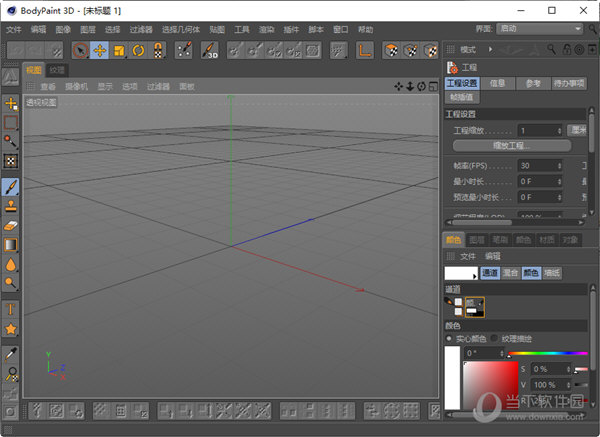Viewport: 600px width, 437px height.
Task: Open the 渲染 render menu
Action: (x=266, y=29)
